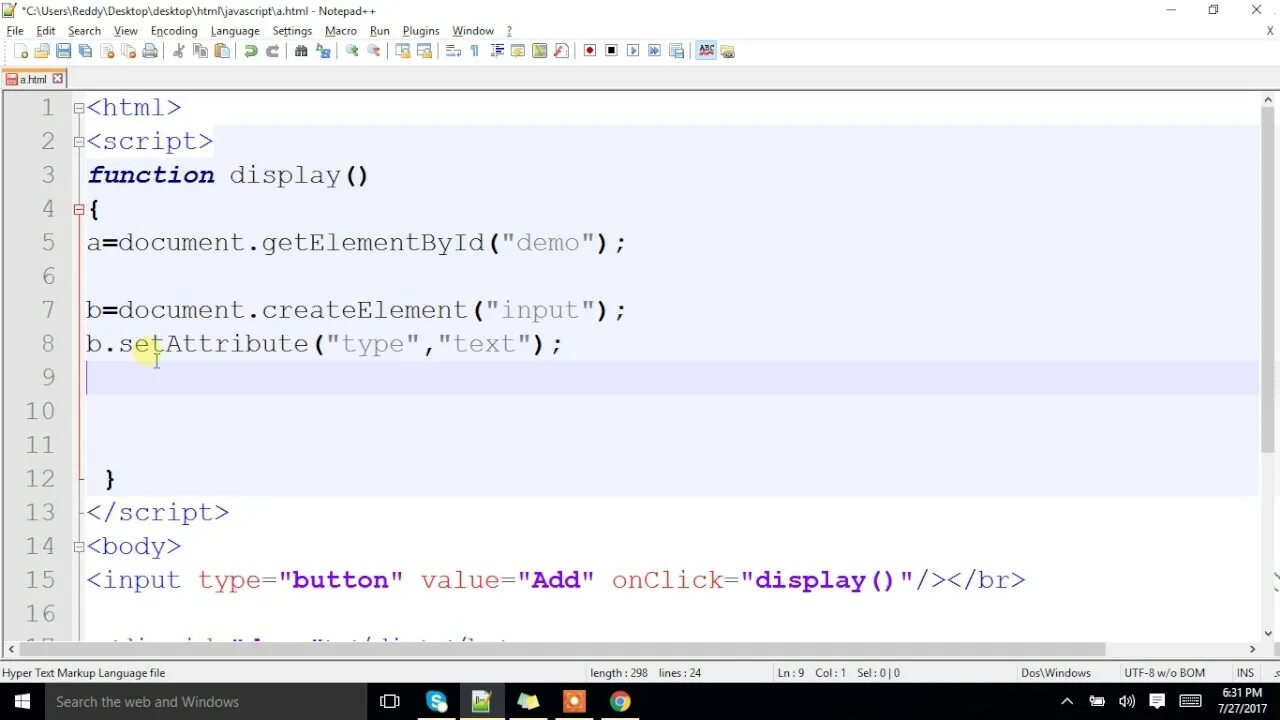1280x720 pixels.
Task: Toggle the ABC spell check icon
Action: pos(707,51)
